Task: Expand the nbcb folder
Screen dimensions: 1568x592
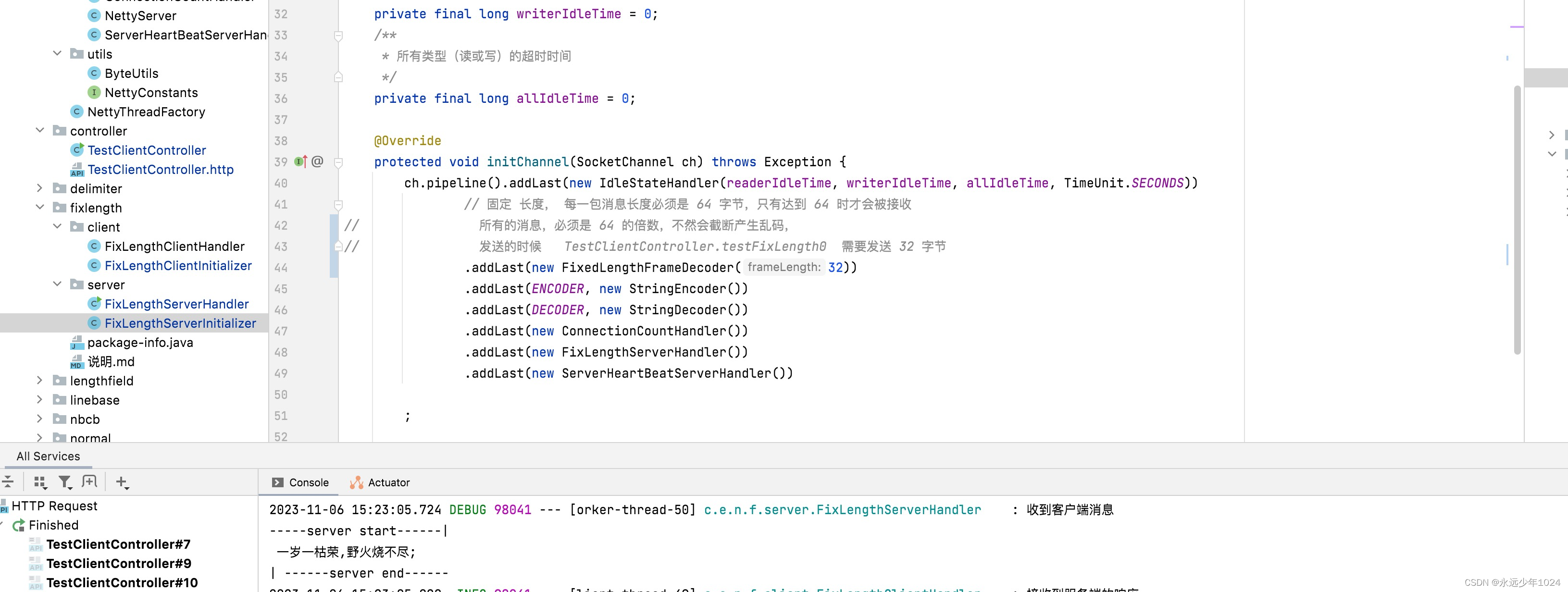Action: point(40,419)
